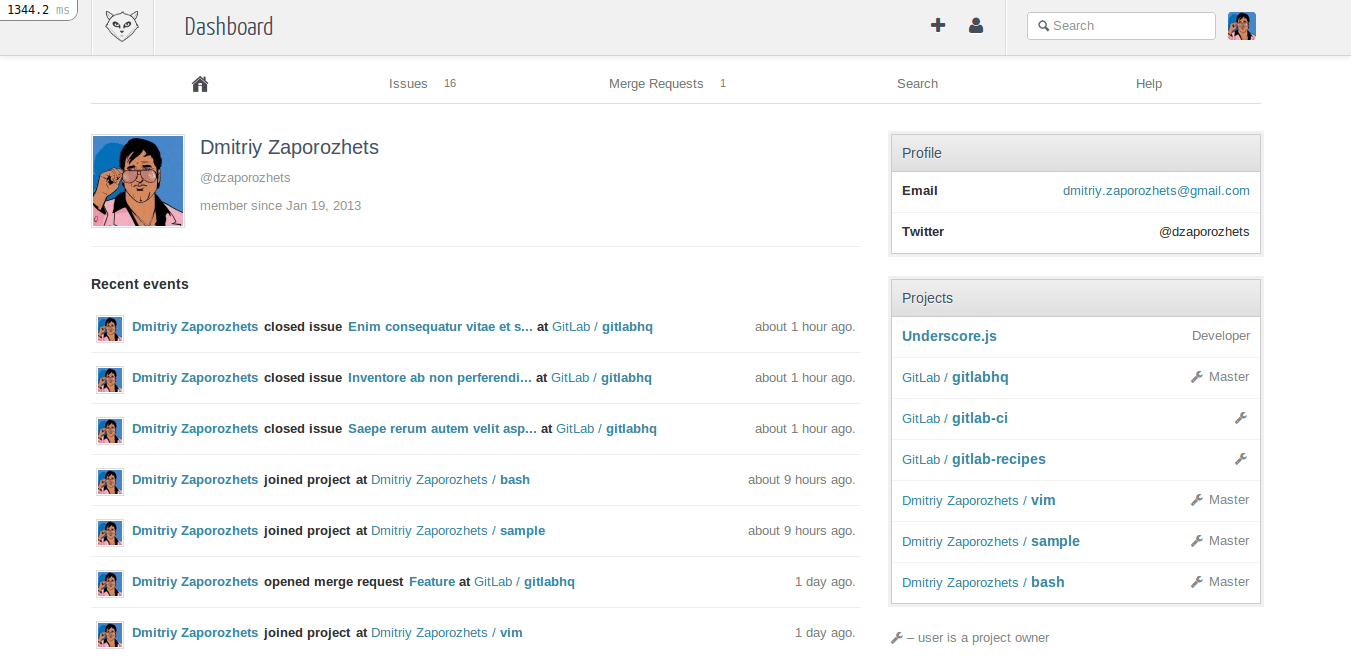Click the avatar in the top-right corner
1351x656 pixels.
(1241, 26)
